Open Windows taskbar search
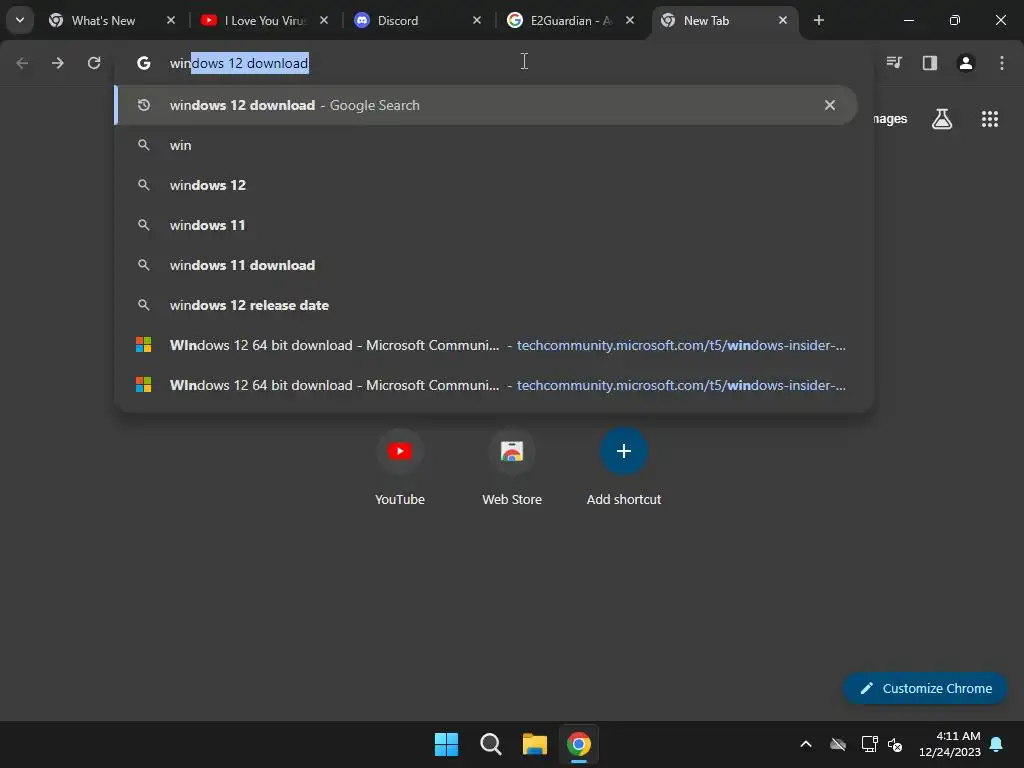The image size is (1024, 768). click(x=490, y=744)
